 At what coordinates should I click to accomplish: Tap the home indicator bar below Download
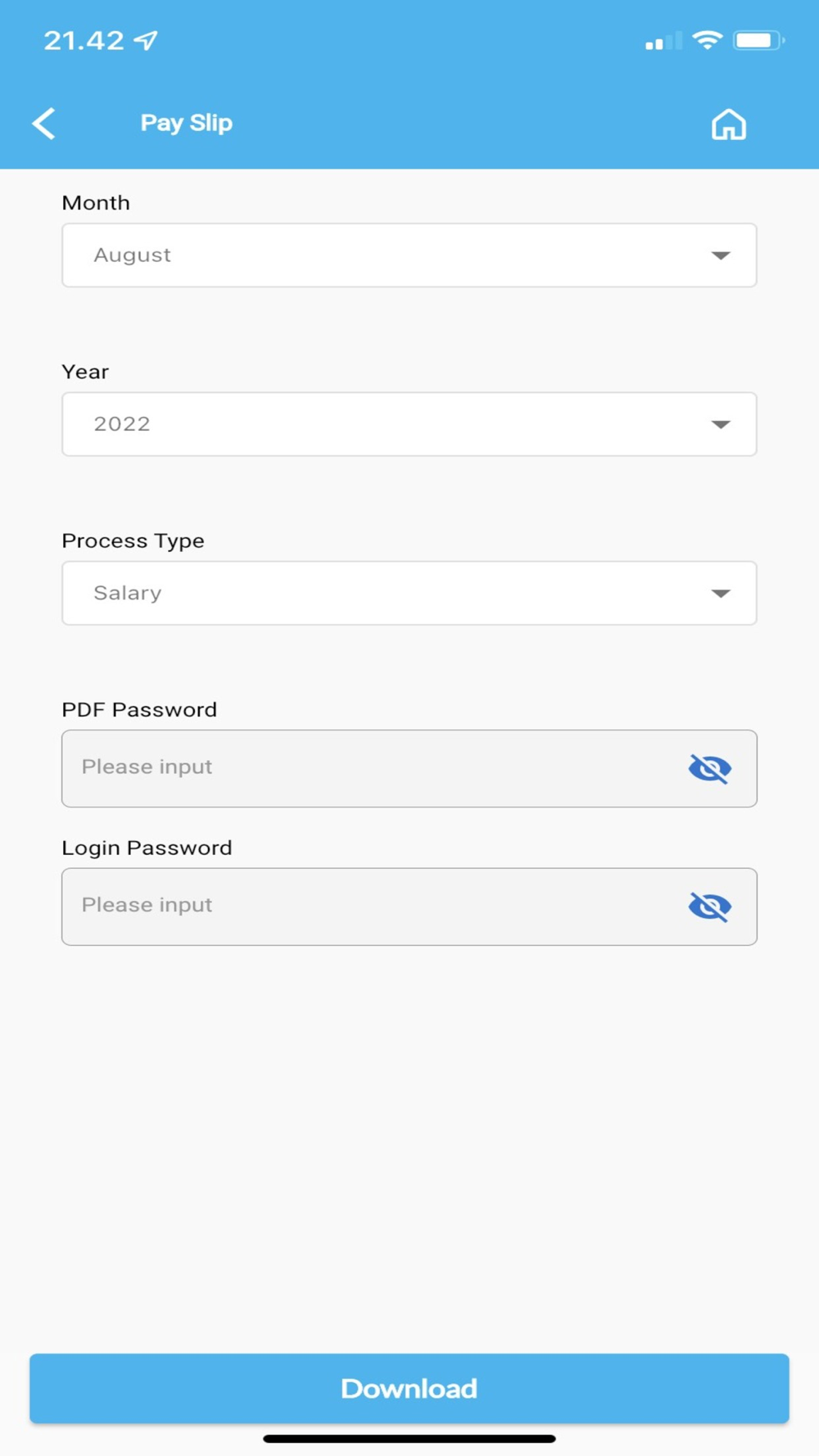(x=409, y=1439)
